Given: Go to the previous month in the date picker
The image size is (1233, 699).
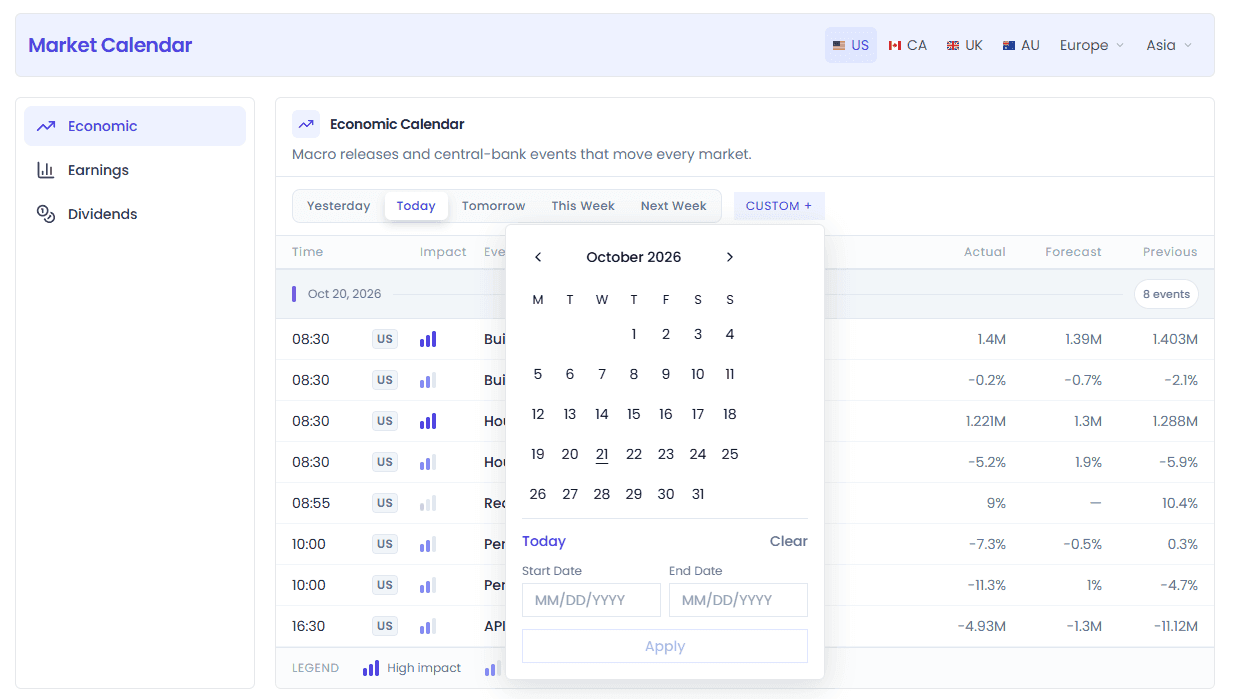Looking at the screenshot, I should [x=538, y=257].
